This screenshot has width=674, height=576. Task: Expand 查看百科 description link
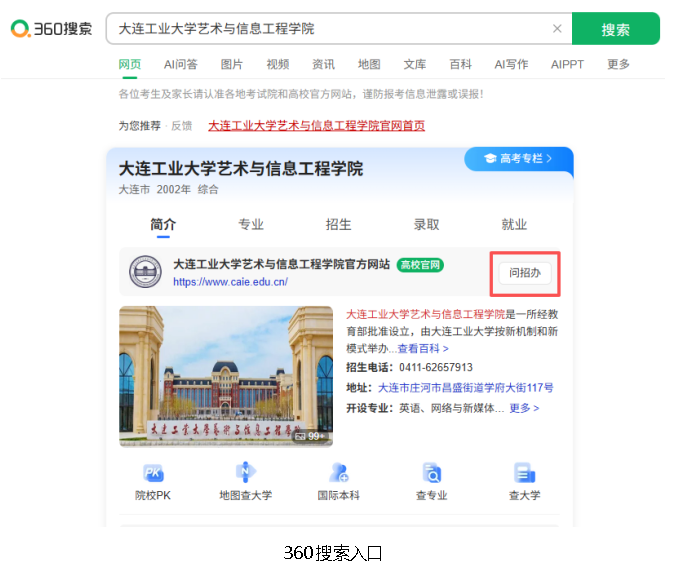(x=423, y=349)
